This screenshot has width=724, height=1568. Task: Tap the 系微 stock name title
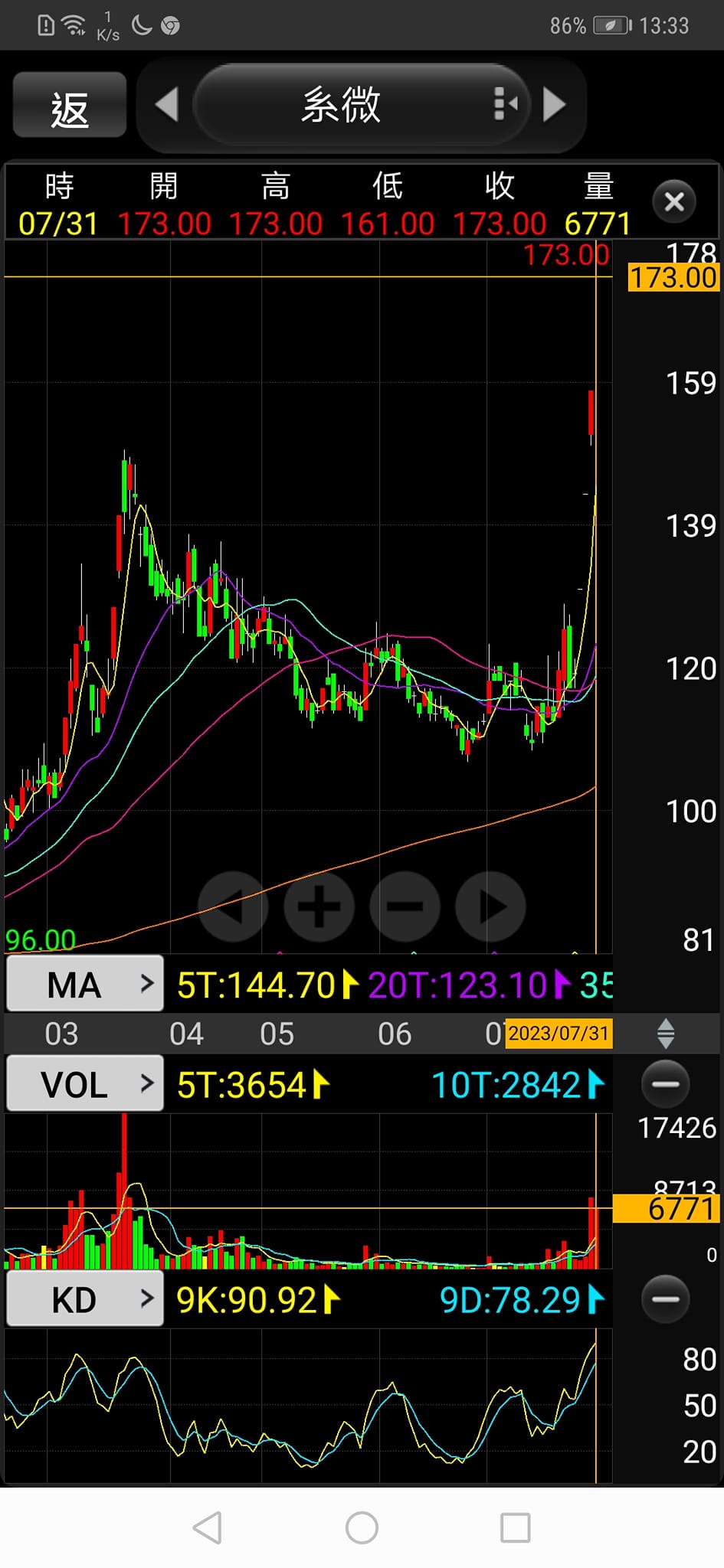tap(341, 104)
